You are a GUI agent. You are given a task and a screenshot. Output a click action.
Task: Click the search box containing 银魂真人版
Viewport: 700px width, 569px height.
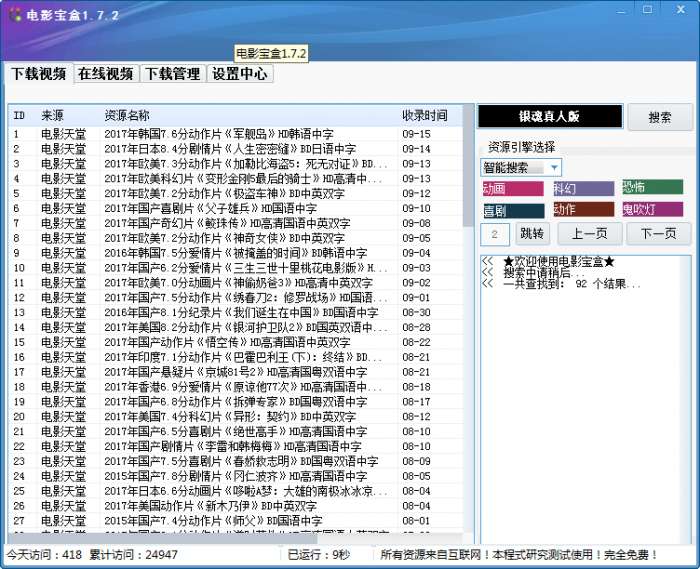pos(550,116)
